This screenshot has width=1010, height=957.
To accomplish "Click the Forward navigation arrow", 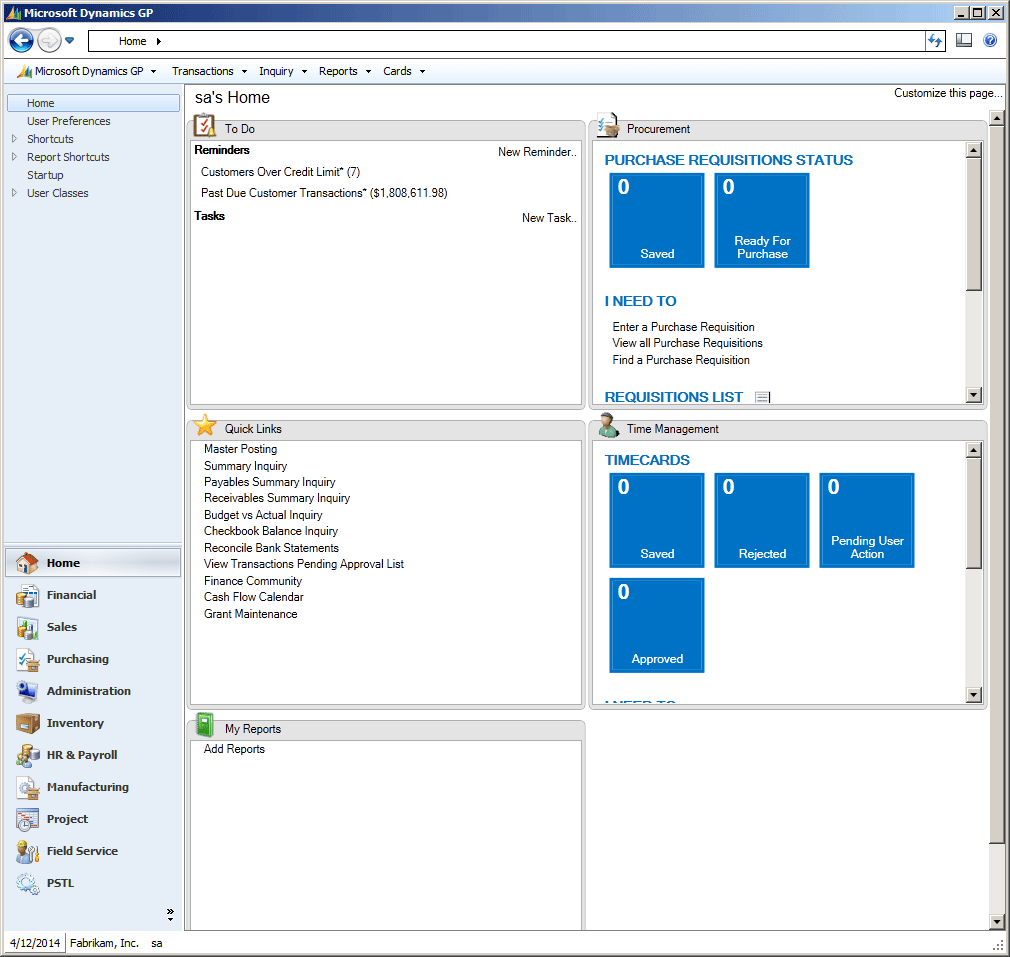I will click(49, 41).
